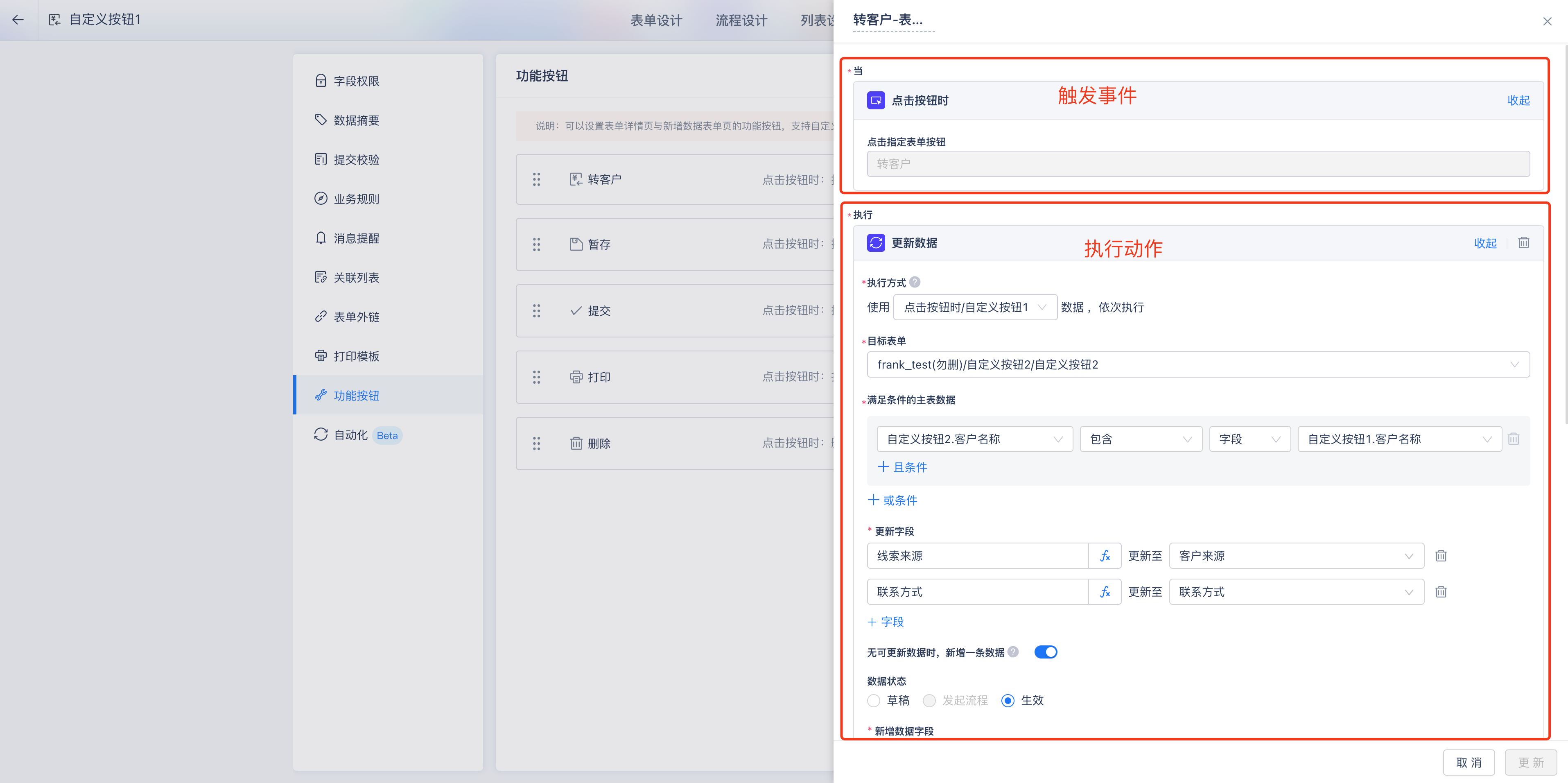Switch to 流程设计 tab
The height and width of the screenshot is (783, 1568).
click(x=741, y=20)
